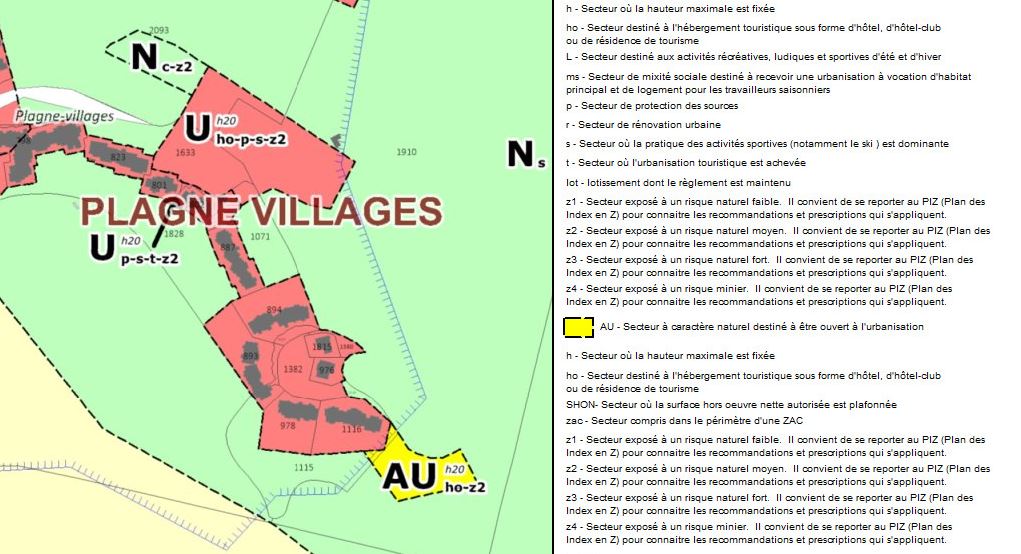Click the large Ns zone label
This screenshot has height=554, width=1021.
[526, 154]
